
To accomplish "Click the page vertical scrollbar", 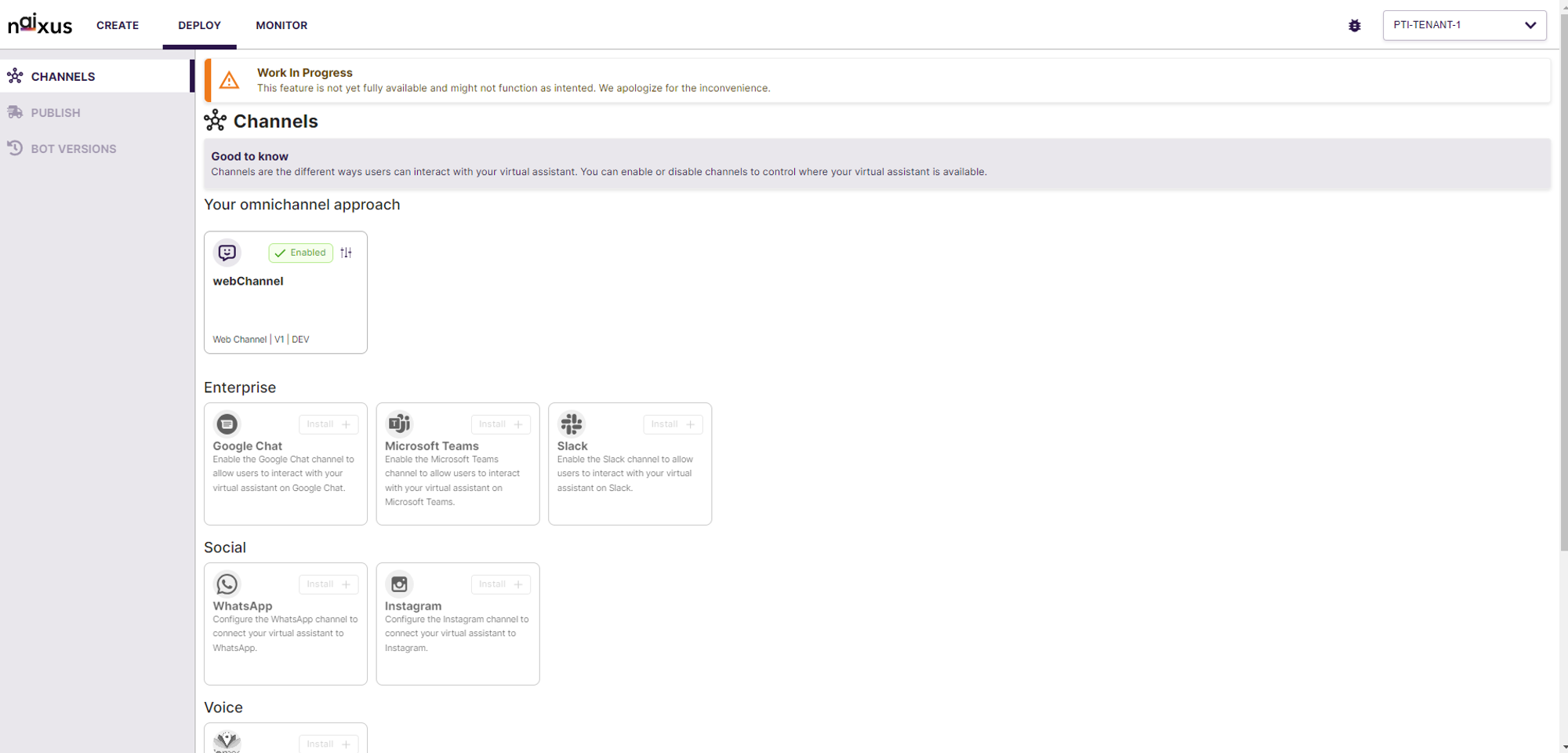I will (x=1563, y=281).
